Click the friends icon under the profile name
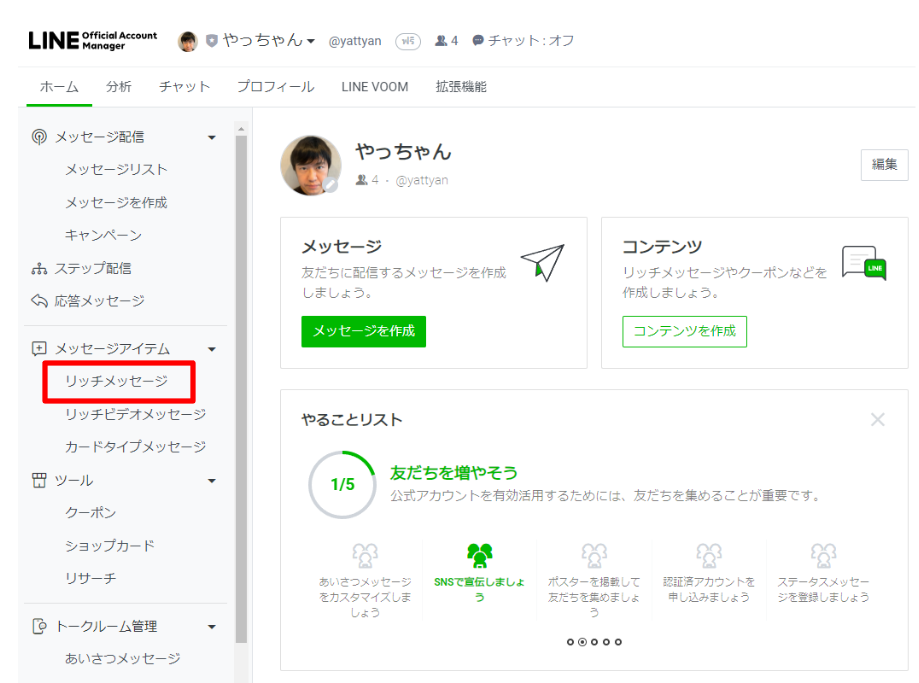The width and height of the screenshot is (919, 683). point(362,180)
